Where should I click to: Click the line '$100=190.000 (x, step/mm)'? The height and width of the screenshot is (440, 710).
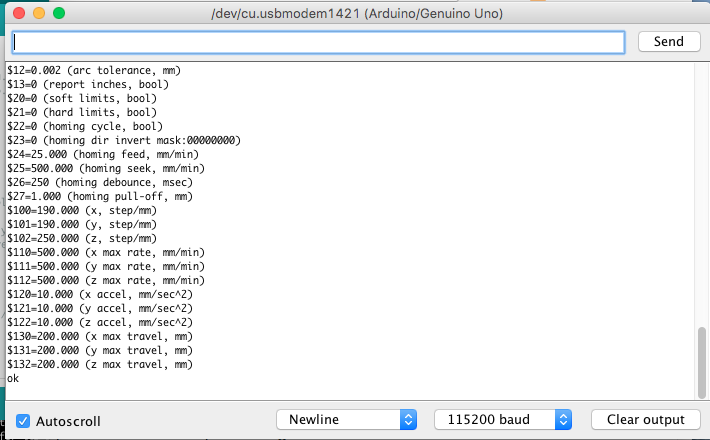pyautogui.click(x=82, y=210)
